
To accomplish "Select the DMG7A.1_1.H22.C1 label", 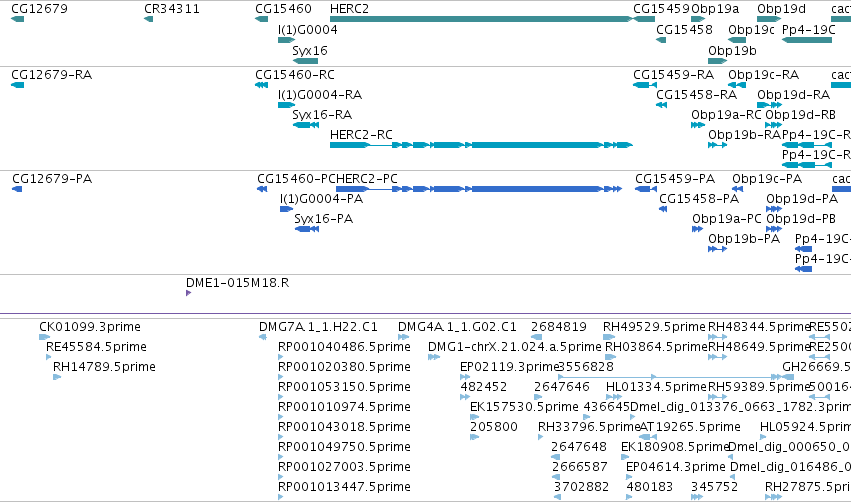I will click(x=318, y=327).
